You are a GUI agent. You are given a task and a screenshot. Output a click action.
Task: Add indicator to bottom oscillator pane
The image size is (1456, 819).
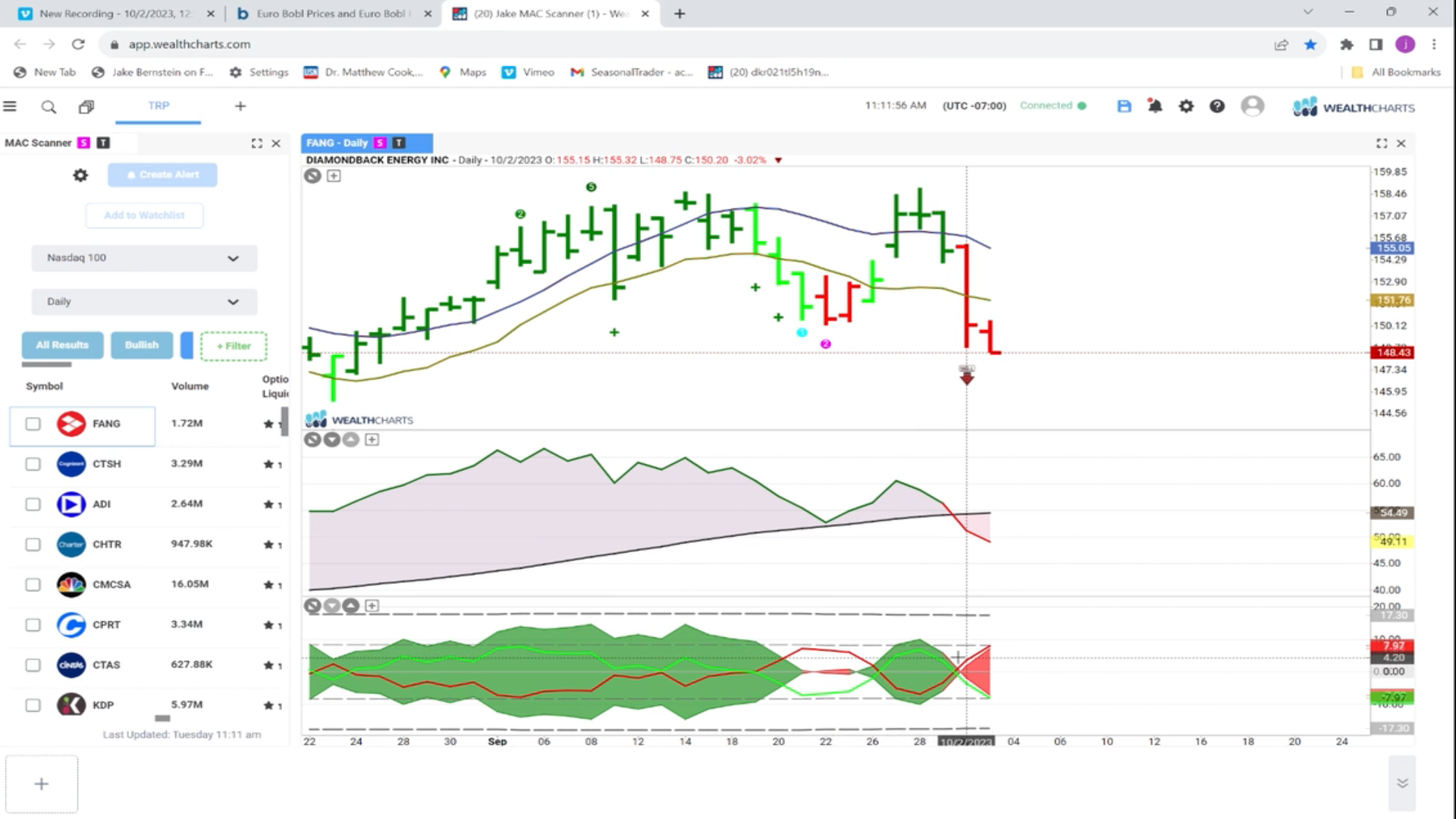point(372,606)
